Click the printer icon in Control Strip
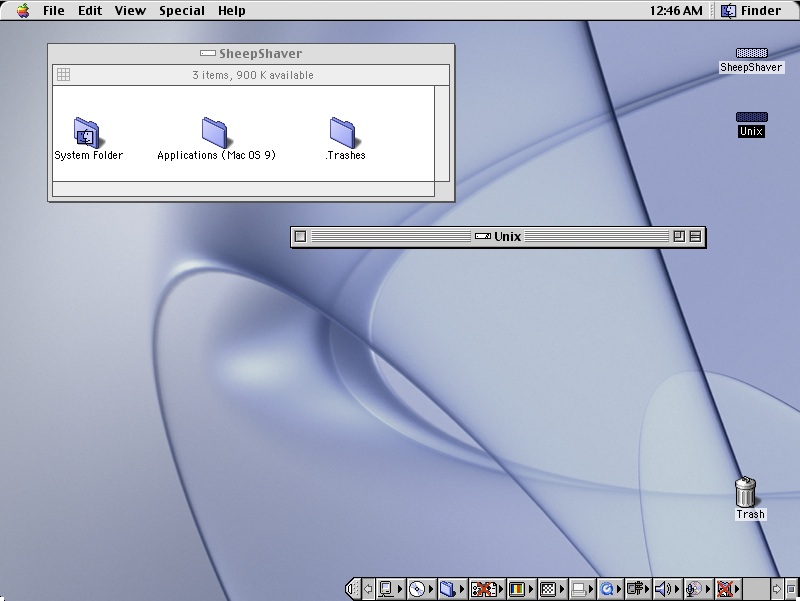Viewport: 800px width, 601px height. click(x=579, y=589)
